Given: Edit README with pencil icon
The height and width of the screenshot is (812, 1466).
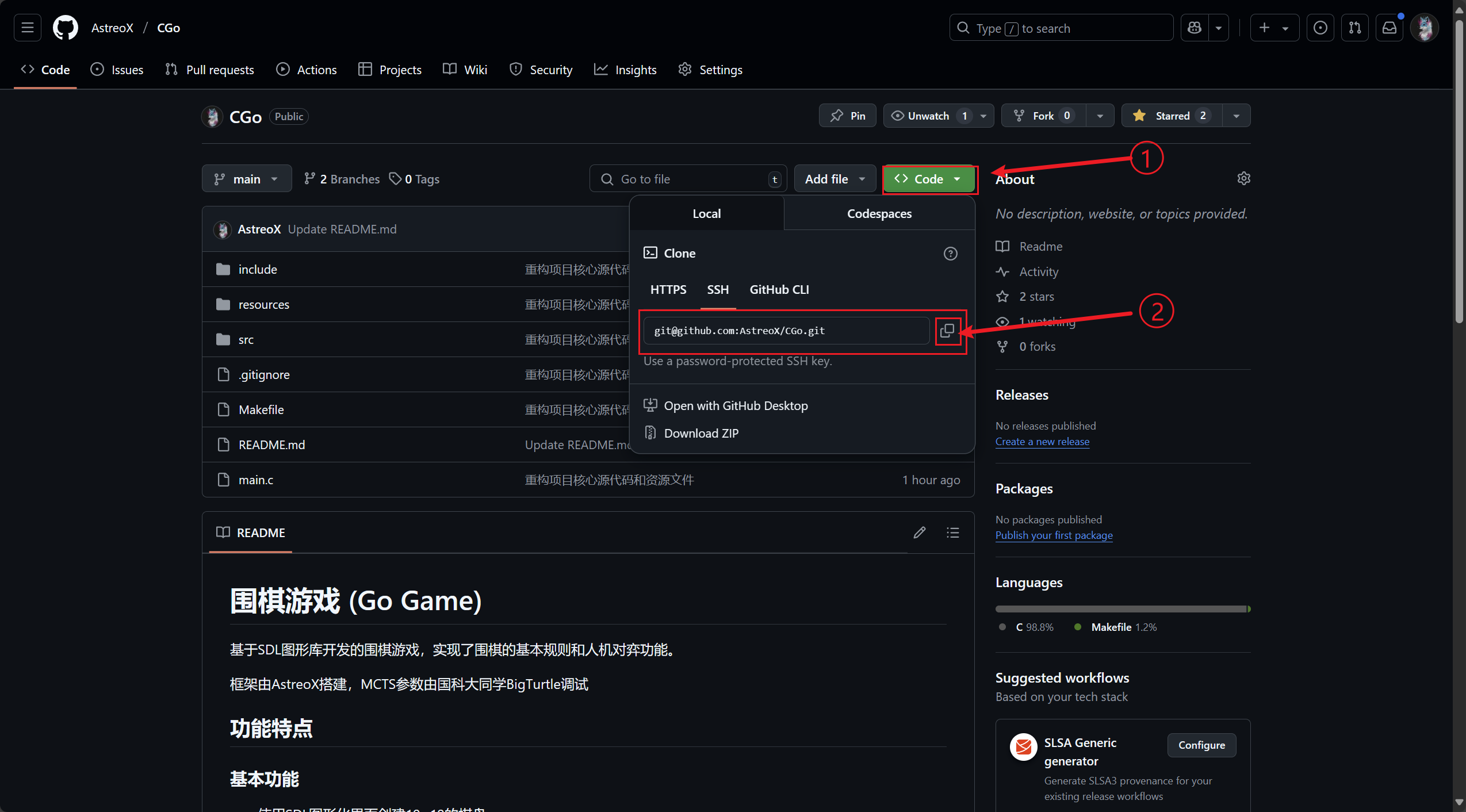Looking at the screenshot, I should (920, 533).
